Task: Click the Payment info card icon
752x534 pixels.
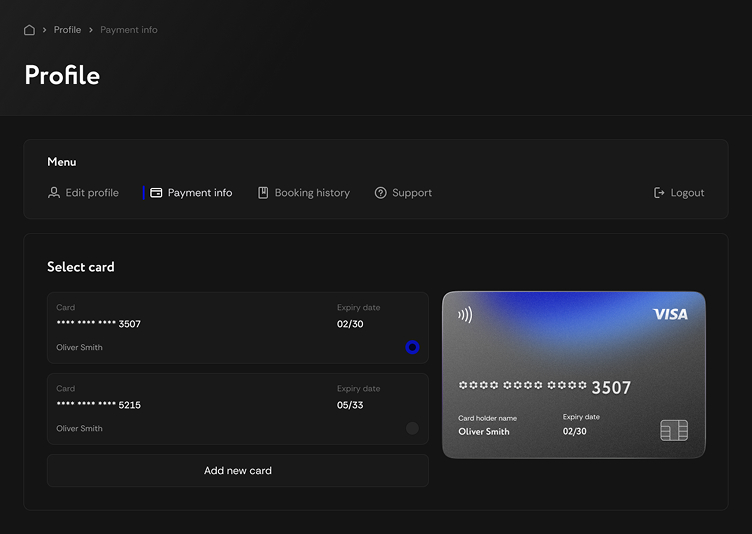Action: [x=156, y=193]
